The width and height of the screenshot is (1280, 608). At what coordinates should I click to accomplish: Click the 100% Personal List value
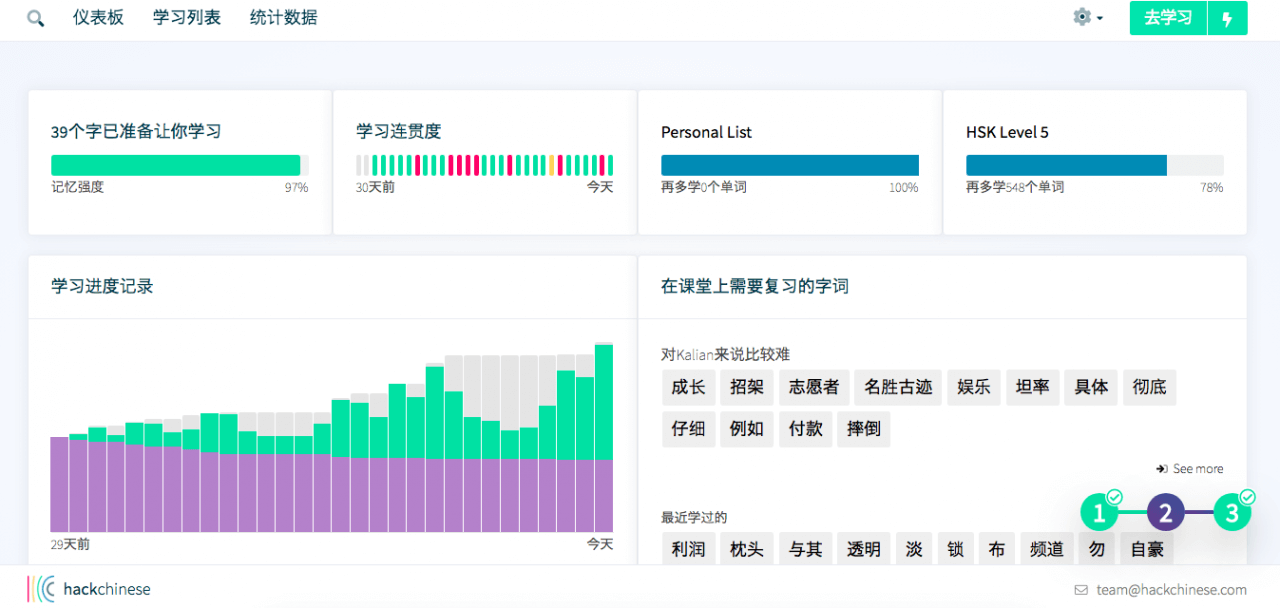pos(904,187)
